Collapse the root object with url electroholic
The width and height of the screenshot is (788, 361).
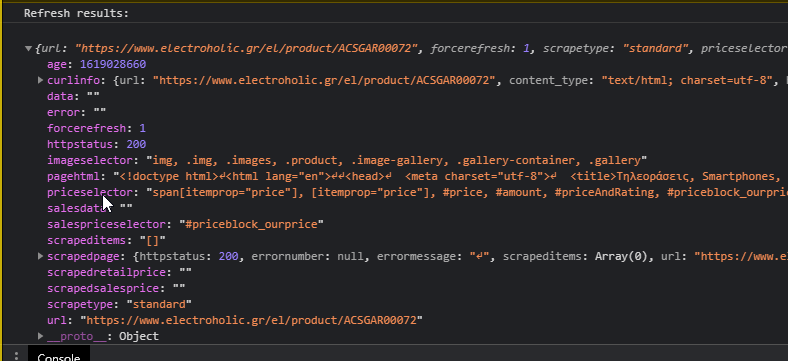pyautogui.click(x=28, y=49)
